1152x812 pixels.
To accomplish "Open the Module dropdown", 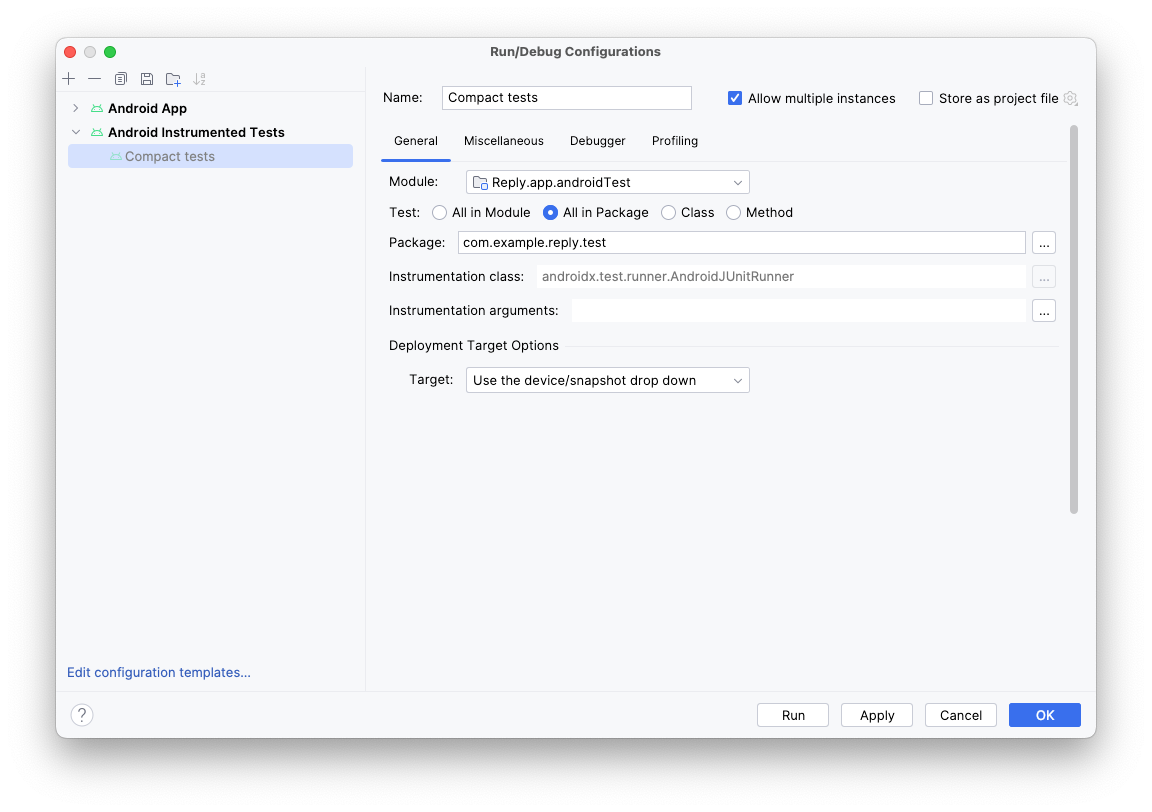I will [x=607, y=182].
